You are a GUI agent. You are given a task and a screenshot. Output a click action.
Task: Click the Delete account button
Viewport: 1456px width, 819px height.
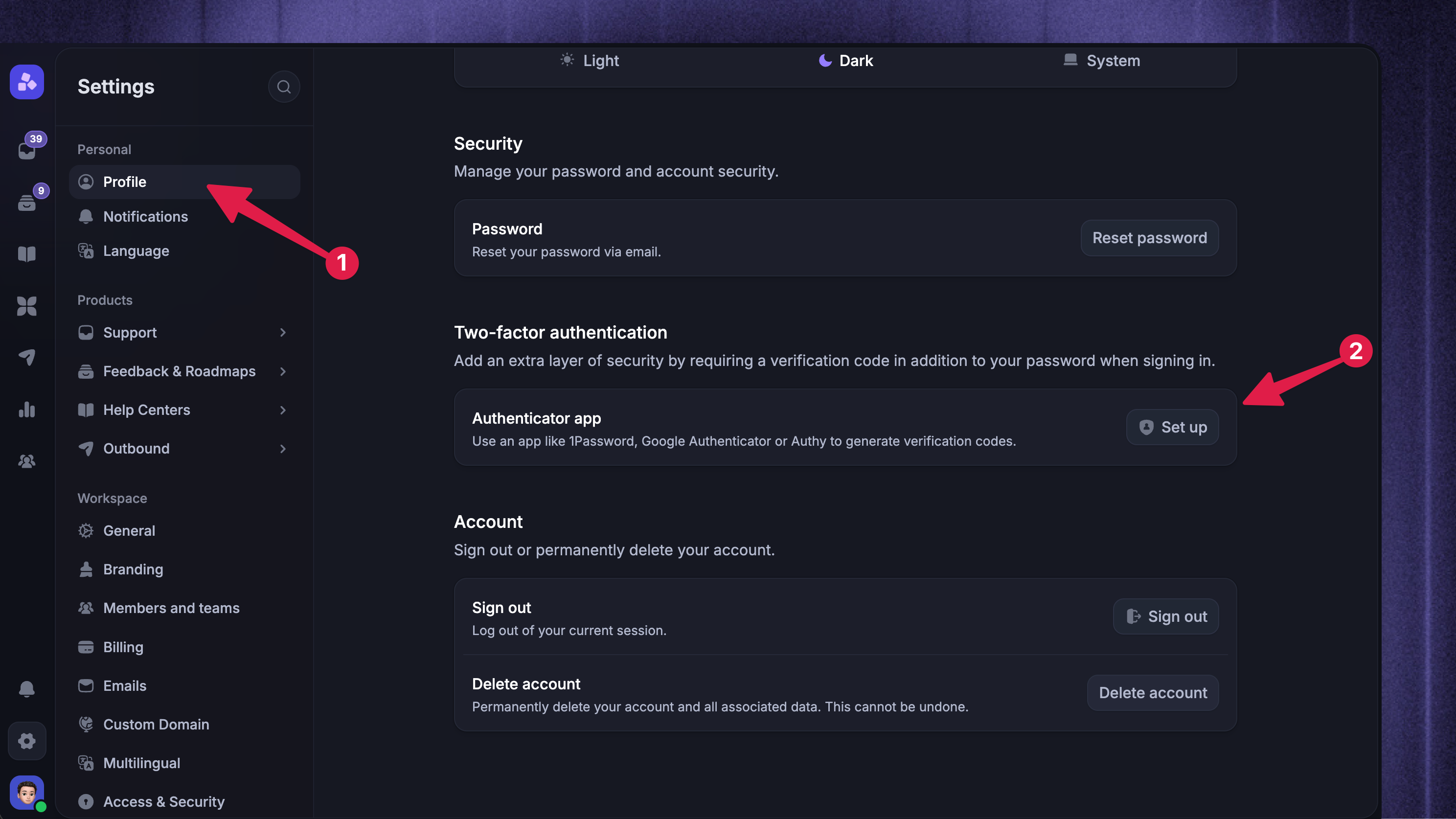coord(1153,693)
